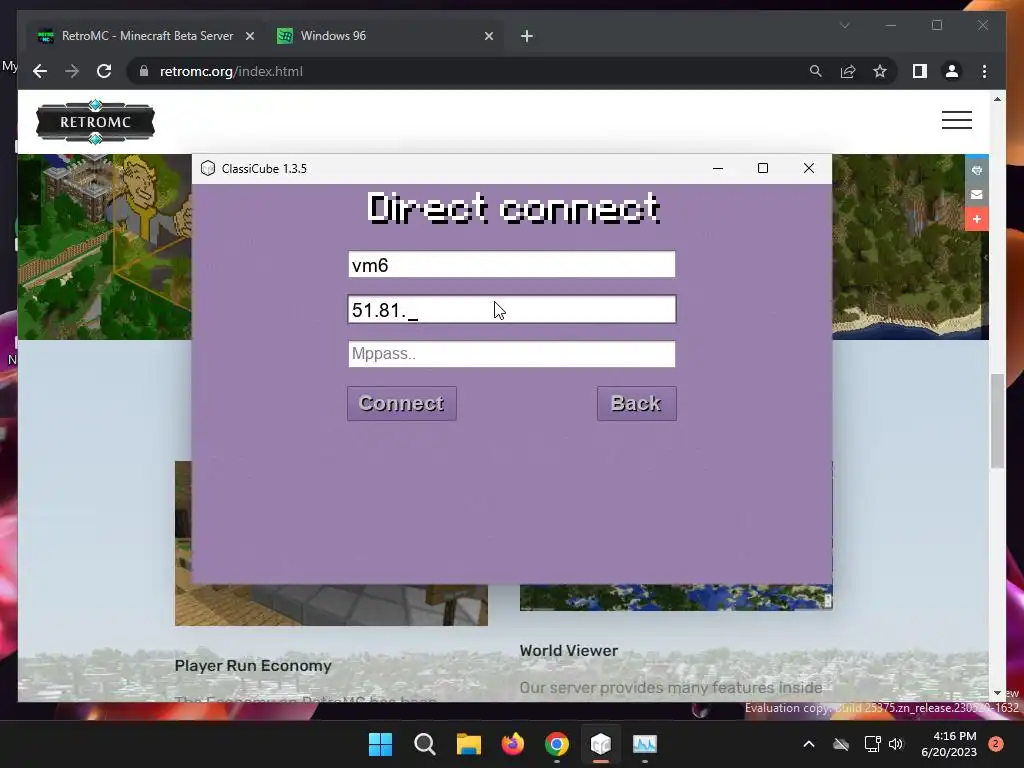Open the Windows Start menu
The height and width of the screenshot is (768, 1024).
(380, 744)
